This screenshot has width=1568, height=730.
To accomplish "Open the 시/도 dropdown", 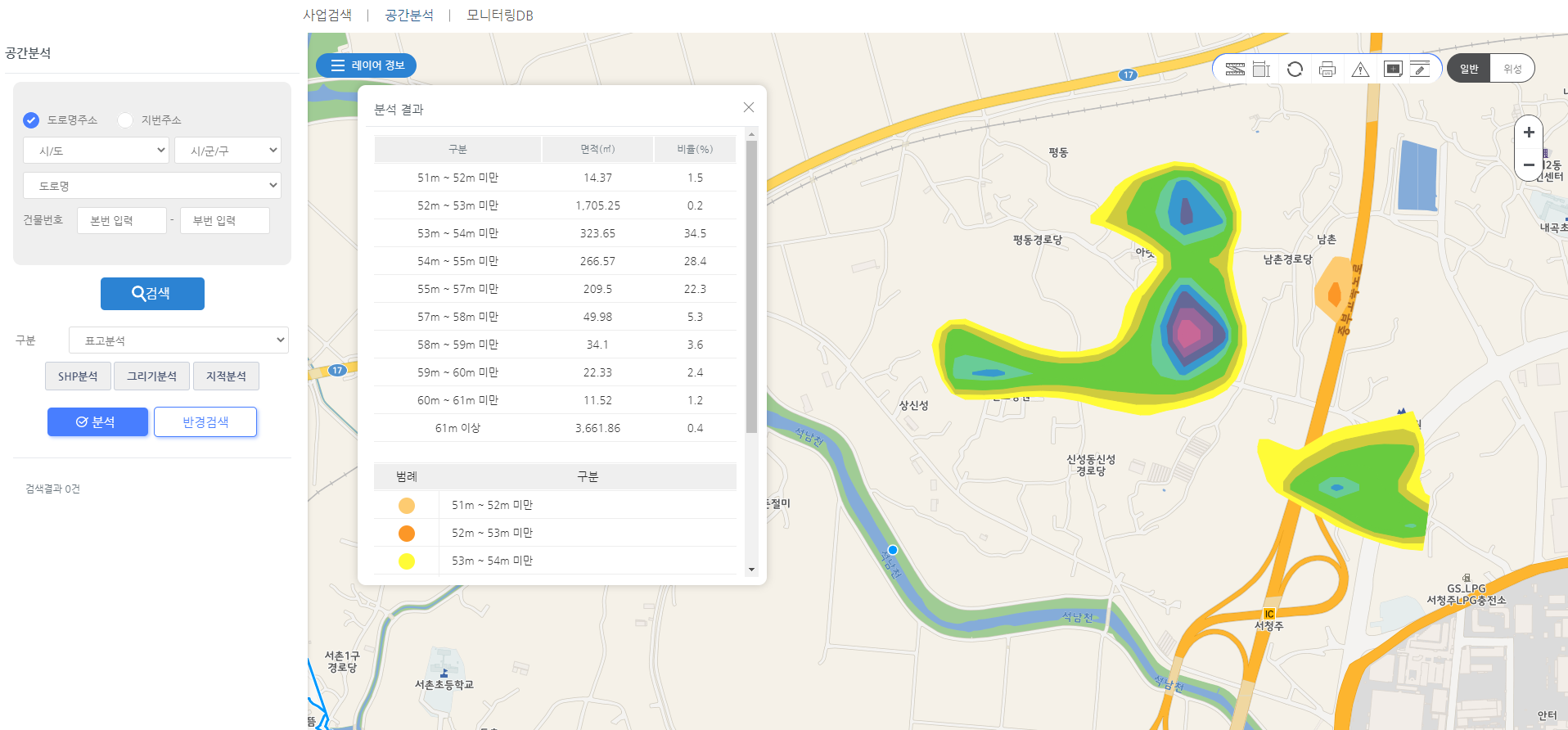I will tap(96, 151).
